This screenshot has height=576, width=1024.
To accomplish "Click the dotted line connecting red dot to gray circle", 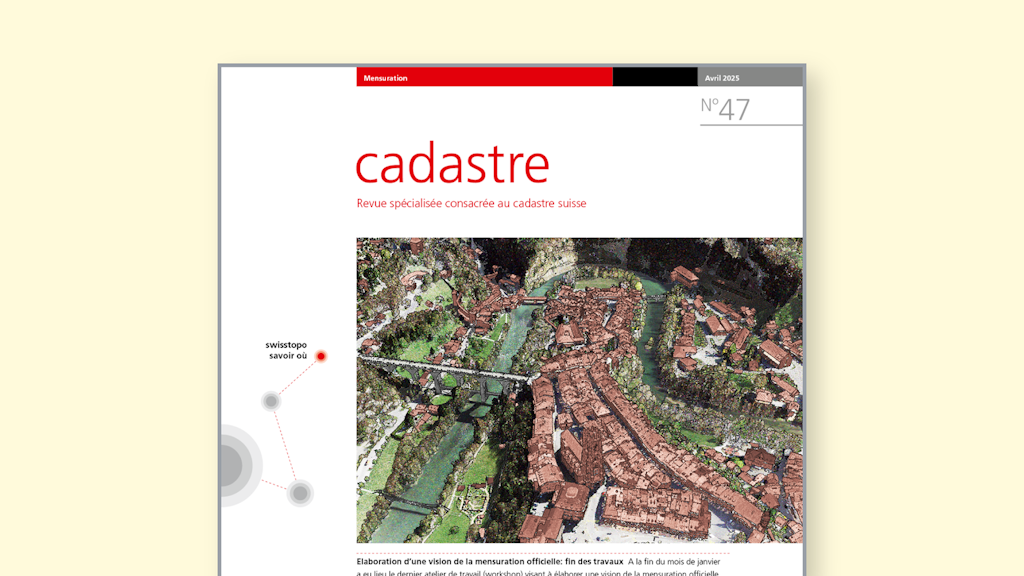I will 296,378.
